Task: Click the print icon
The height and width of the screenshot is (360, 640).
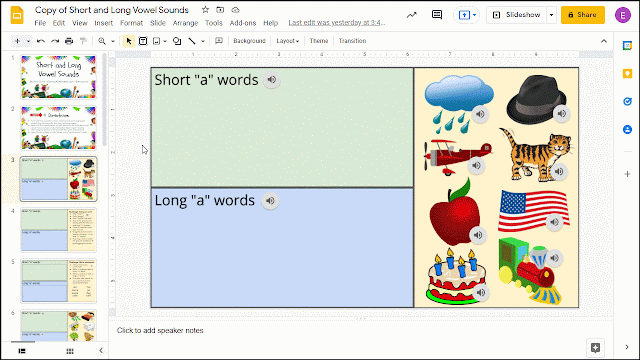Action: (x=69, y=41)
